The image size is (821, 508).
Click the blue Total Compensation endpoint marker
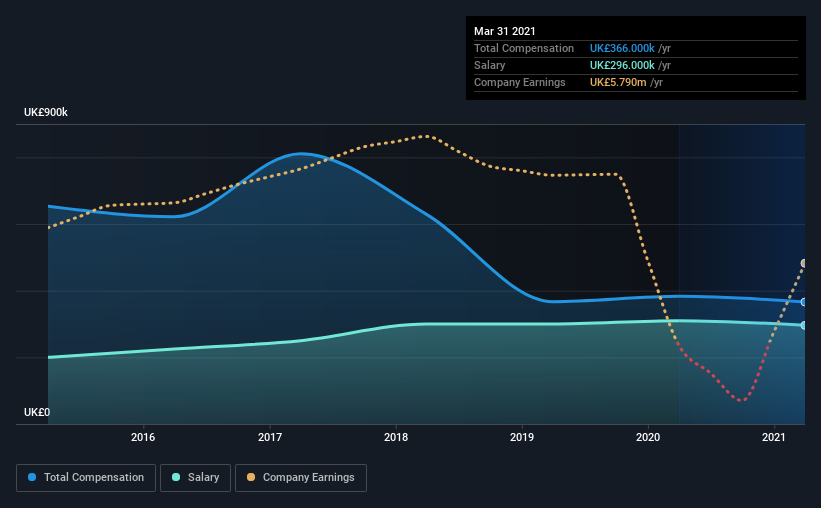pyautogui.click(x=803, y=302)
